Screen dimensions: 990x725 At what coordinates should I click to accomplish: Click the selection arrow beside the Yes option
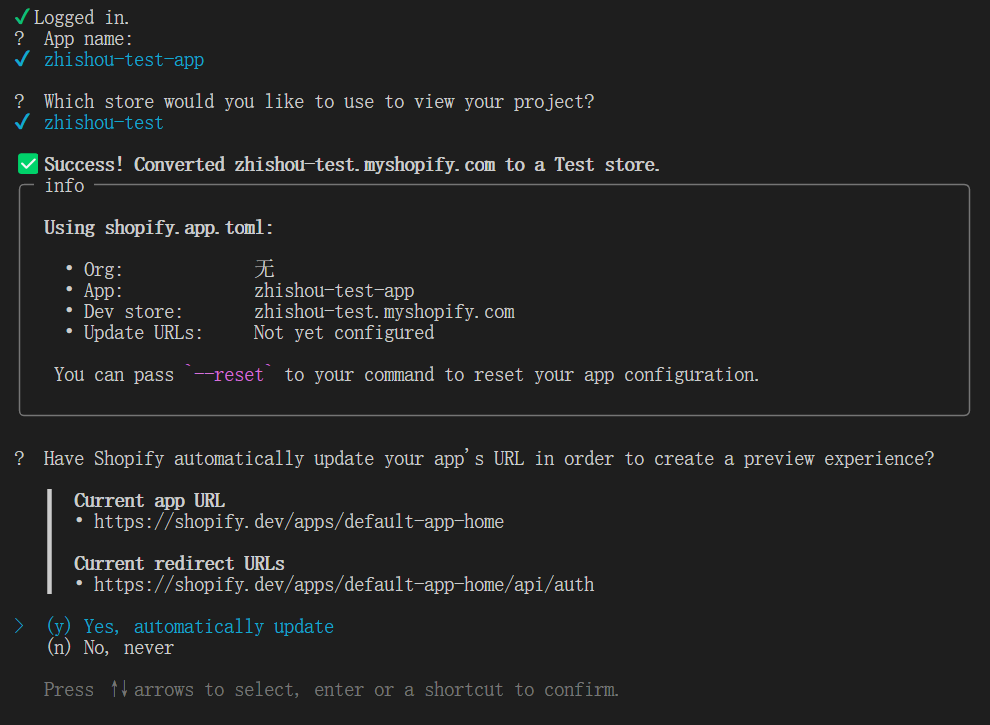20,626
